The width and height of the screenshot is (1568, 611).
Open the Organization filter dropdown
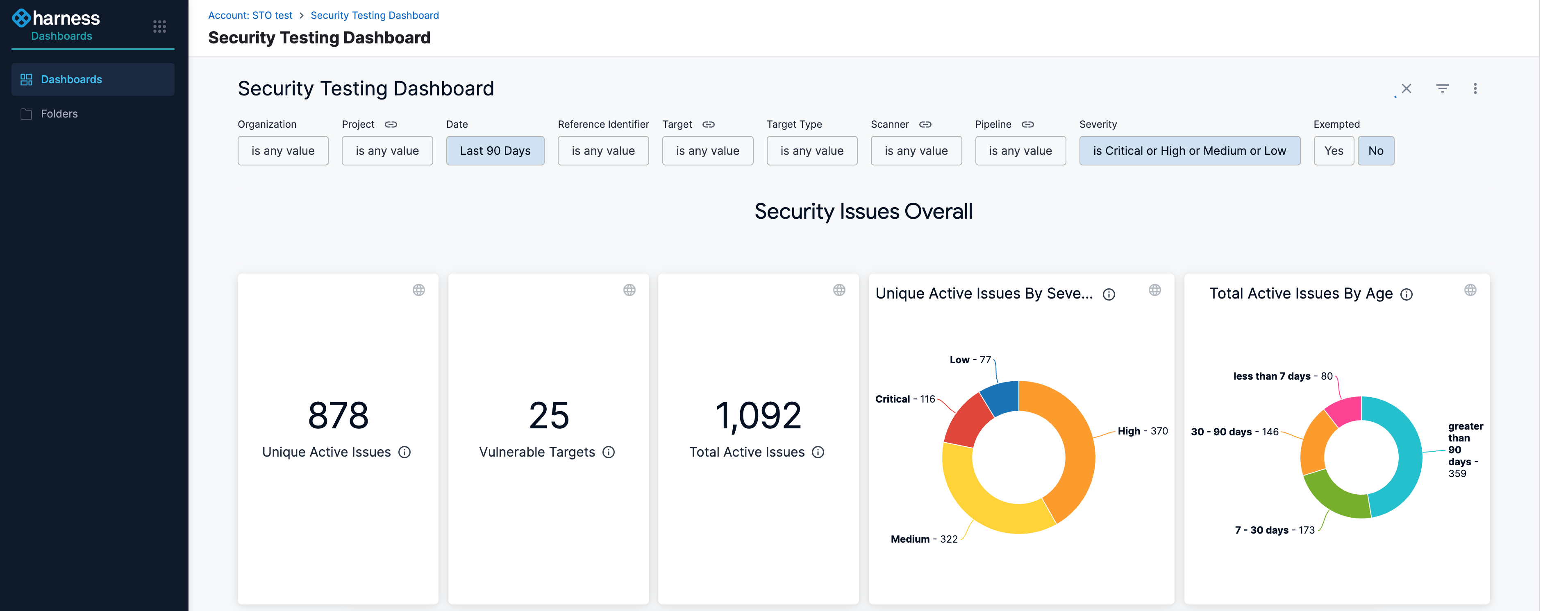point(283,151)
